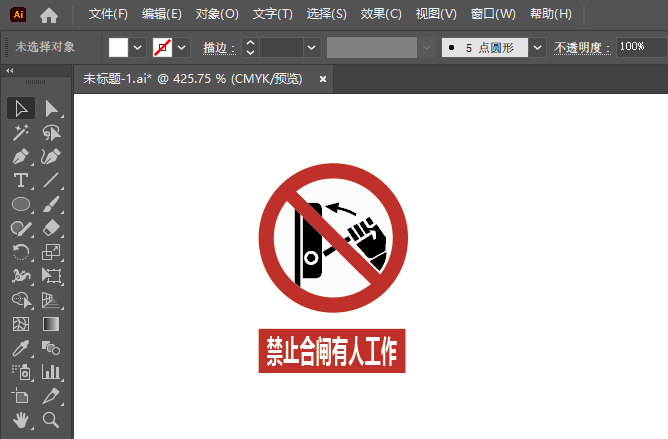Choose the Blend tool
The image size is (668, 439).
[x=51, y=348]
